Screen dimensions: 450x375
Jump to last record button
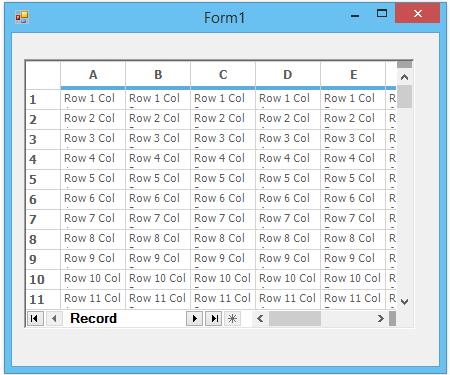(214, 319)
